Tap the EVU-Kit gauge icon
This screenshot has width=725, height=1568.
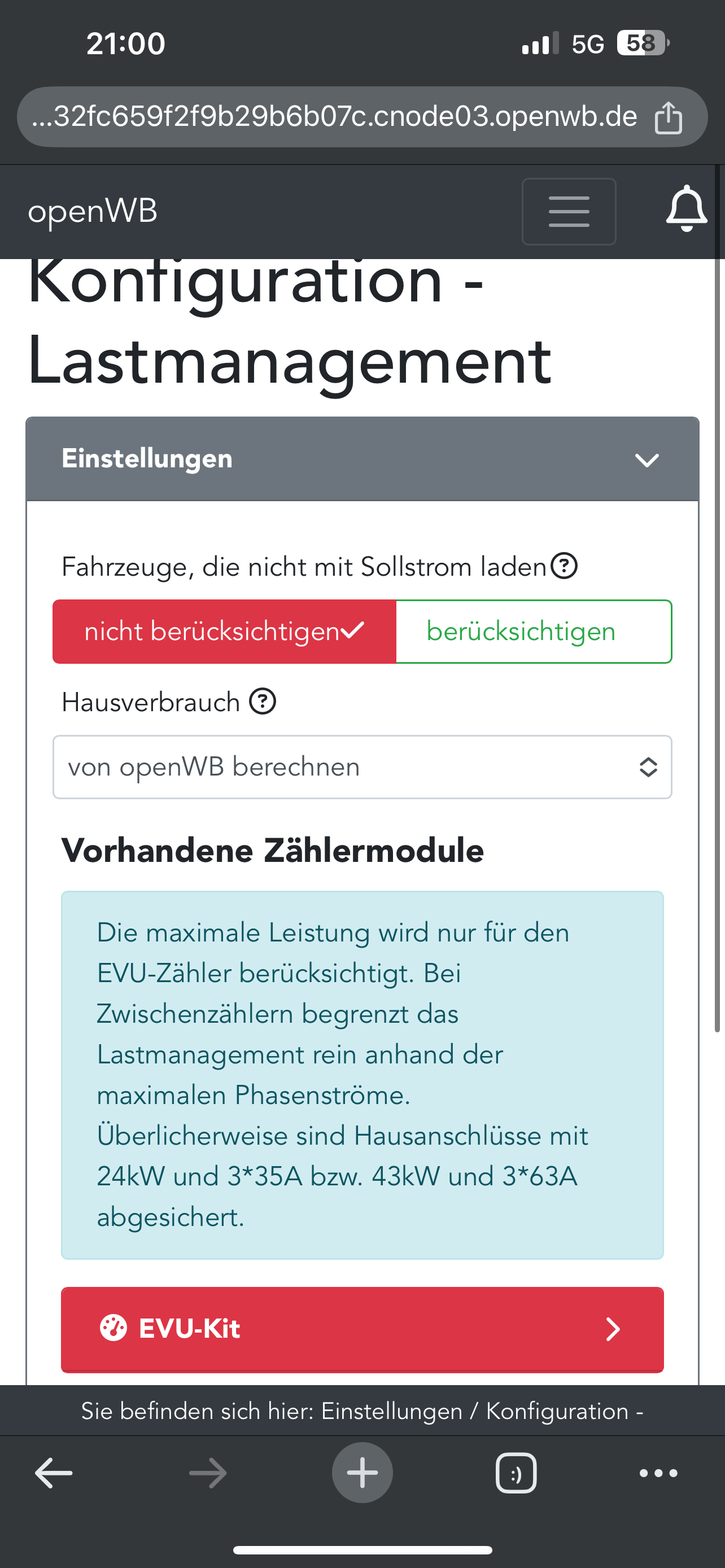(x=113, y=1328)
